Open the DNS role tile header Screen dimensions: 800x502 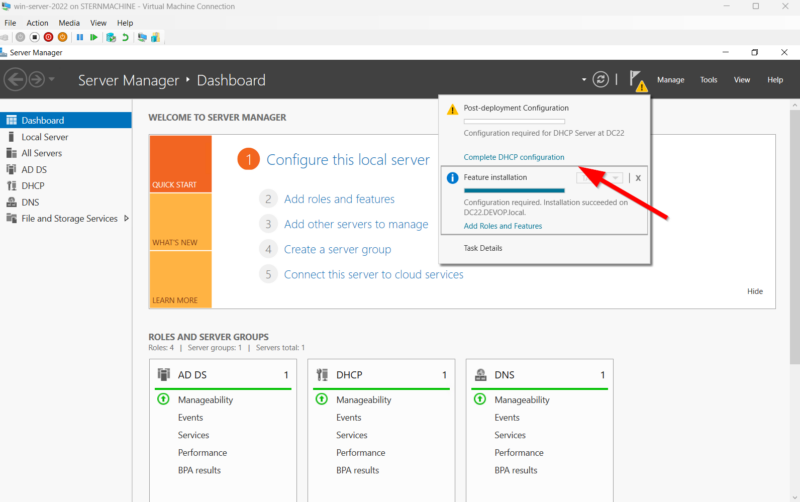539,374
